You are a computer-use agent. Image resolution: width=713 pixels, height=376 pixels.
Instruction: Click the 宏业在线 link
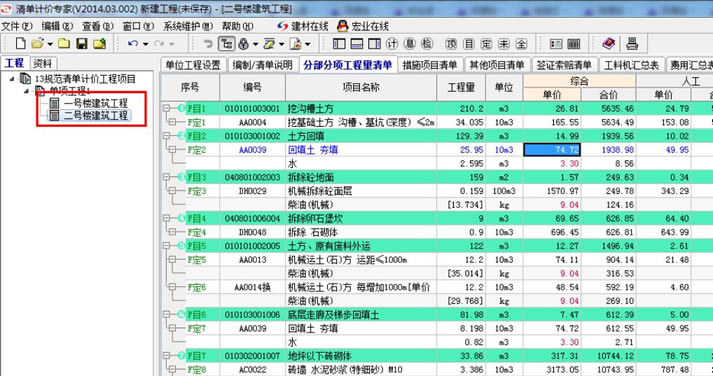coord(363,26)
